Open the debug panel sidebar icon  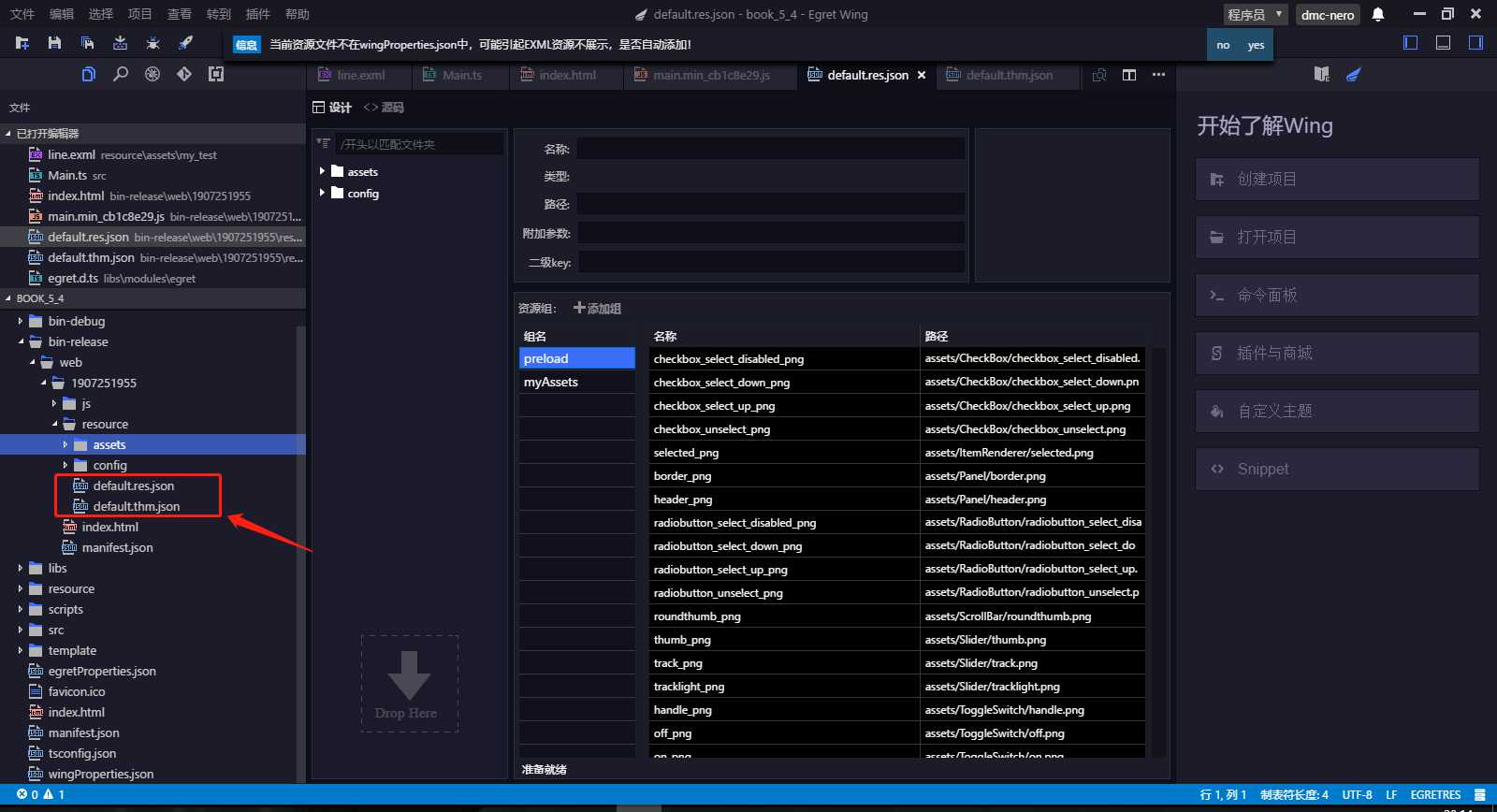[x=153, y=74]
